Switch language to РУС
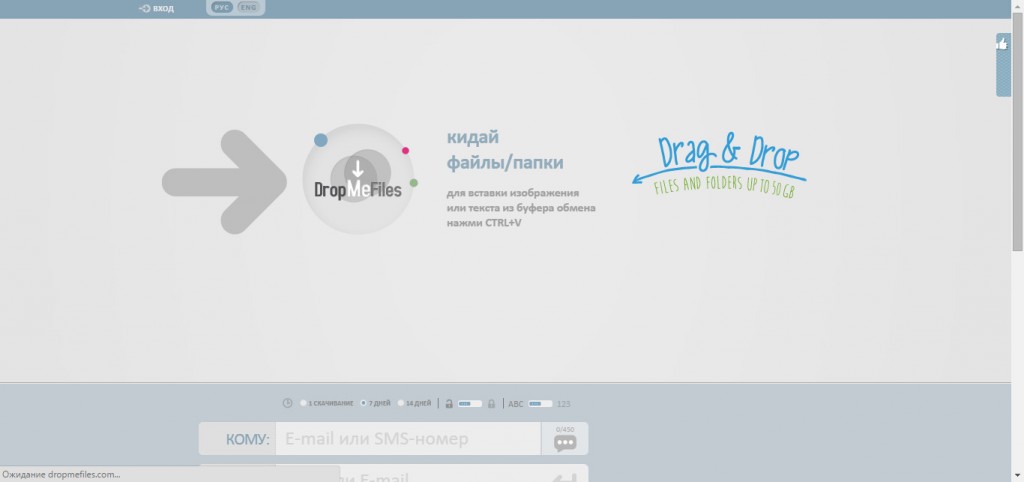 (222, 8)
